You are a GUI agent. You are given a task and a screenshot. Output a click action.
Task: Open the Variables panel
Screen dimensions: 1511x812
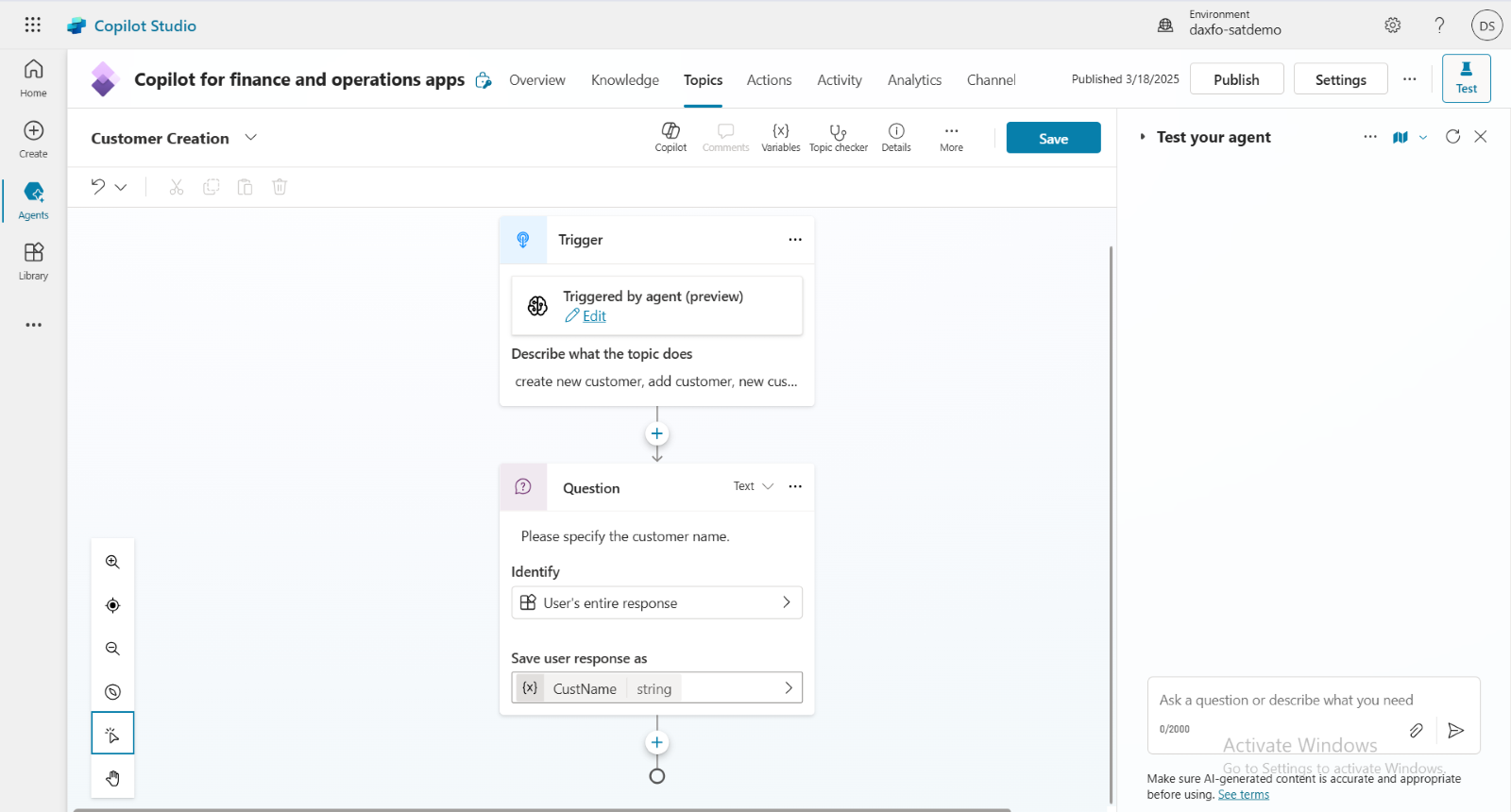pos(780,137)
